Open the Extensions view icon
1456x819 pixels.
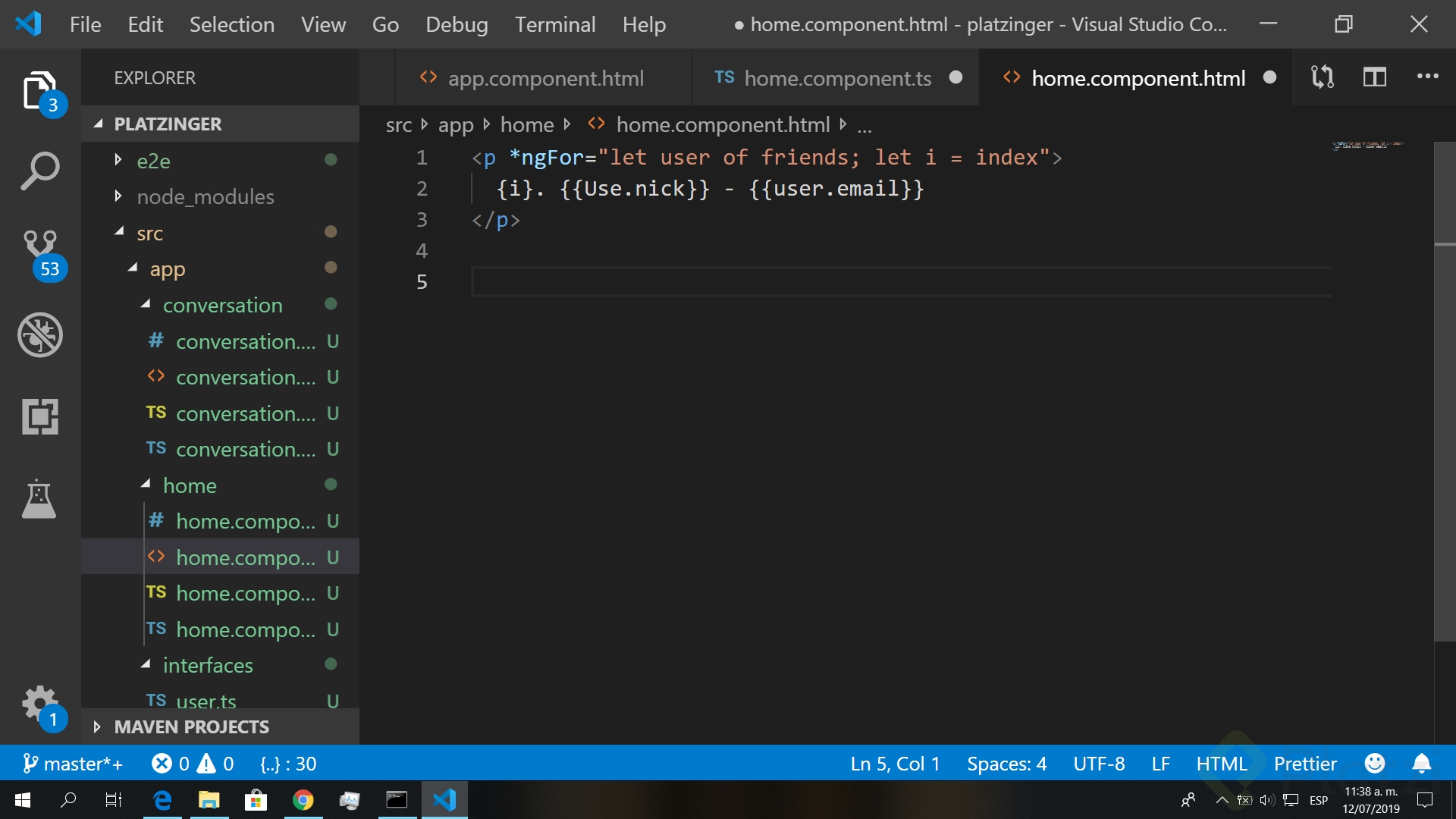[39, 416]
